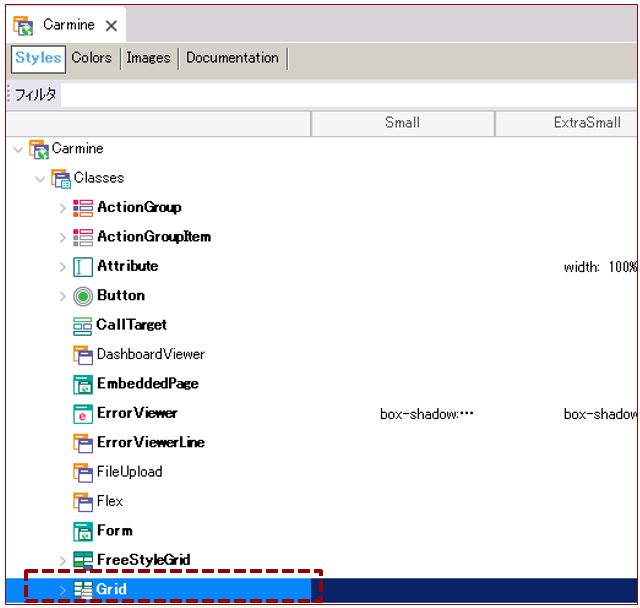This screenshot has width=640, height=608.
Task: Click the Classes folder icon
Action: click(x=61, y=179)
